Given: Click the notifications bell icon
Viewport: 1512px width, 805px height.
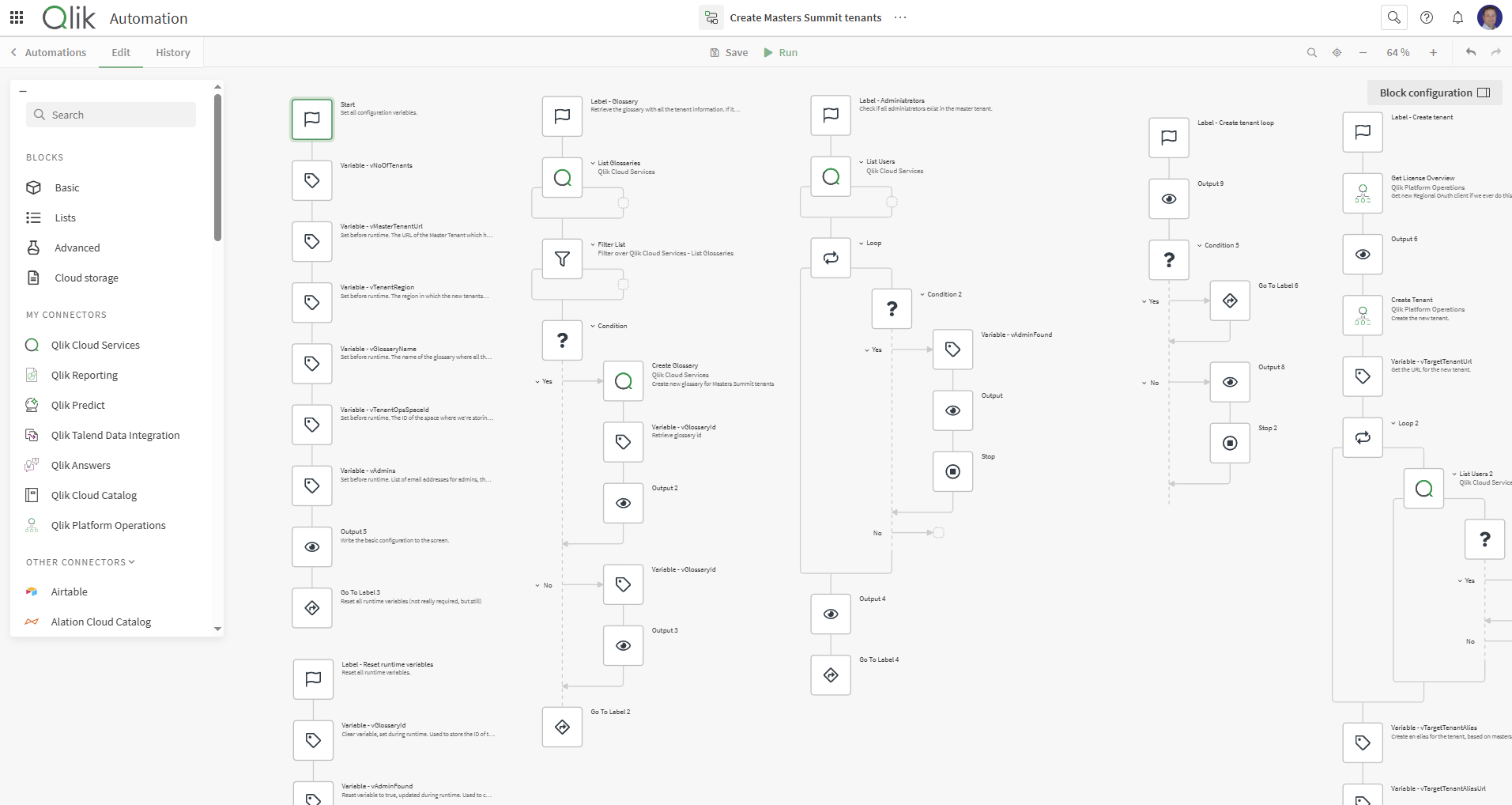Looking at the screenshot, I should (1457, 17).
